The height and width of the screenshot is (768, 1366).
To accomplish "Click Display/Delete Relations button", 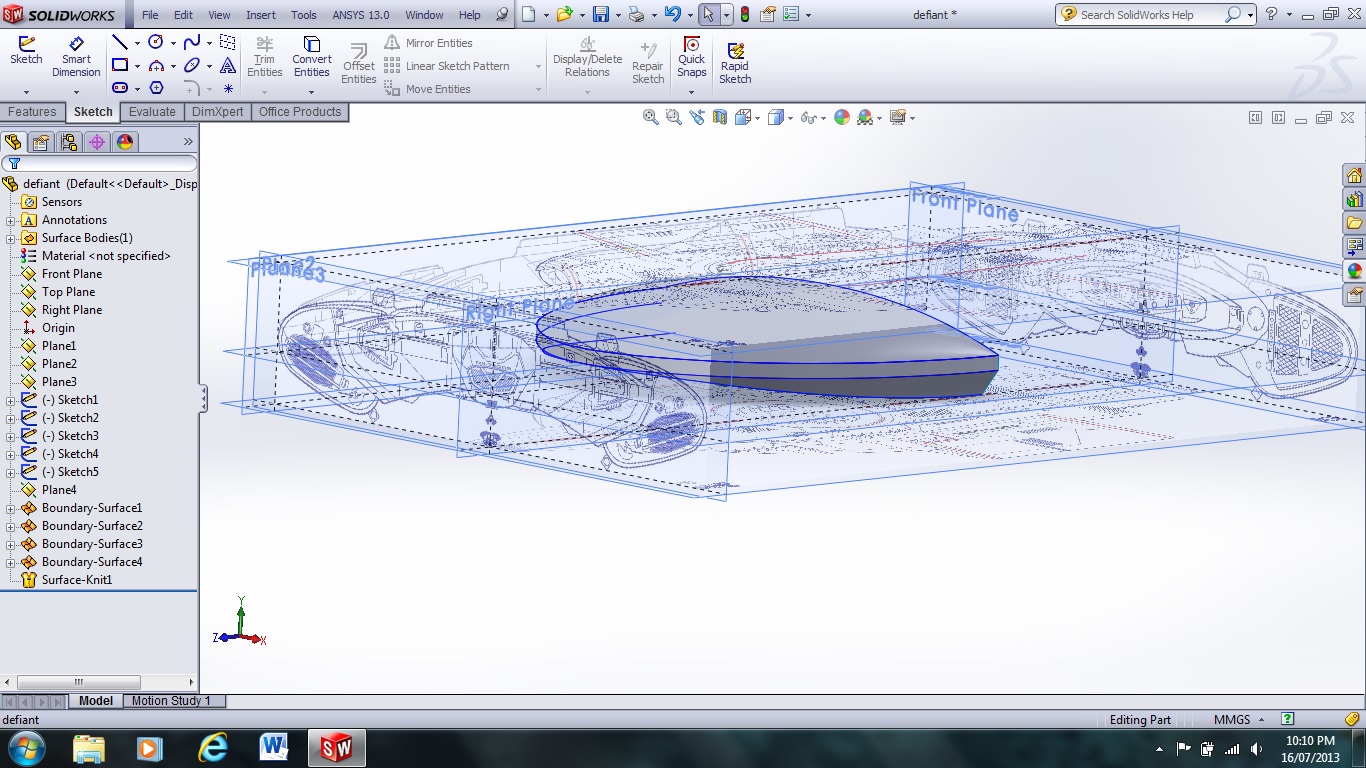I will 587,57.
